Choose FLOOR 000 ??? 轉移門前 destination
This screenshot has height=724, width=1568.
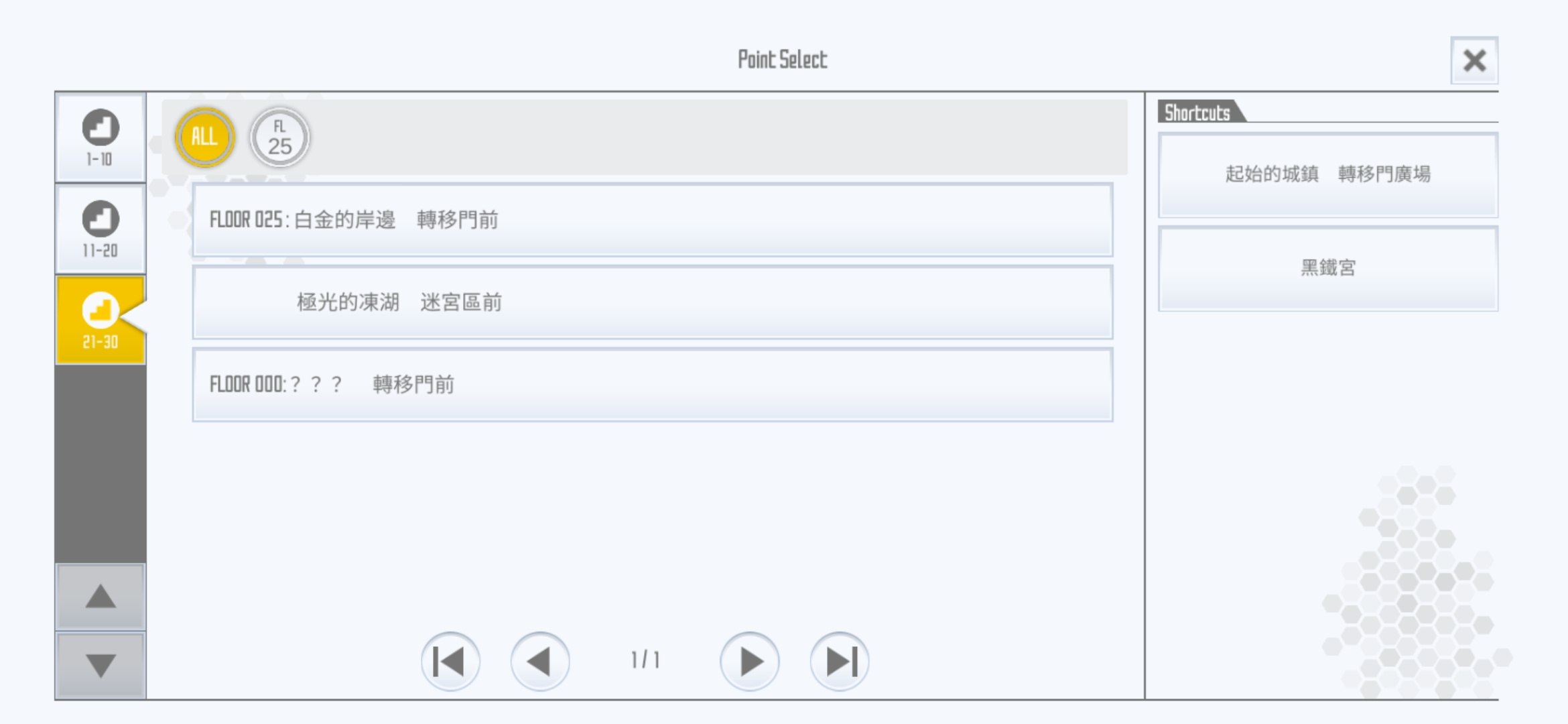653,385
